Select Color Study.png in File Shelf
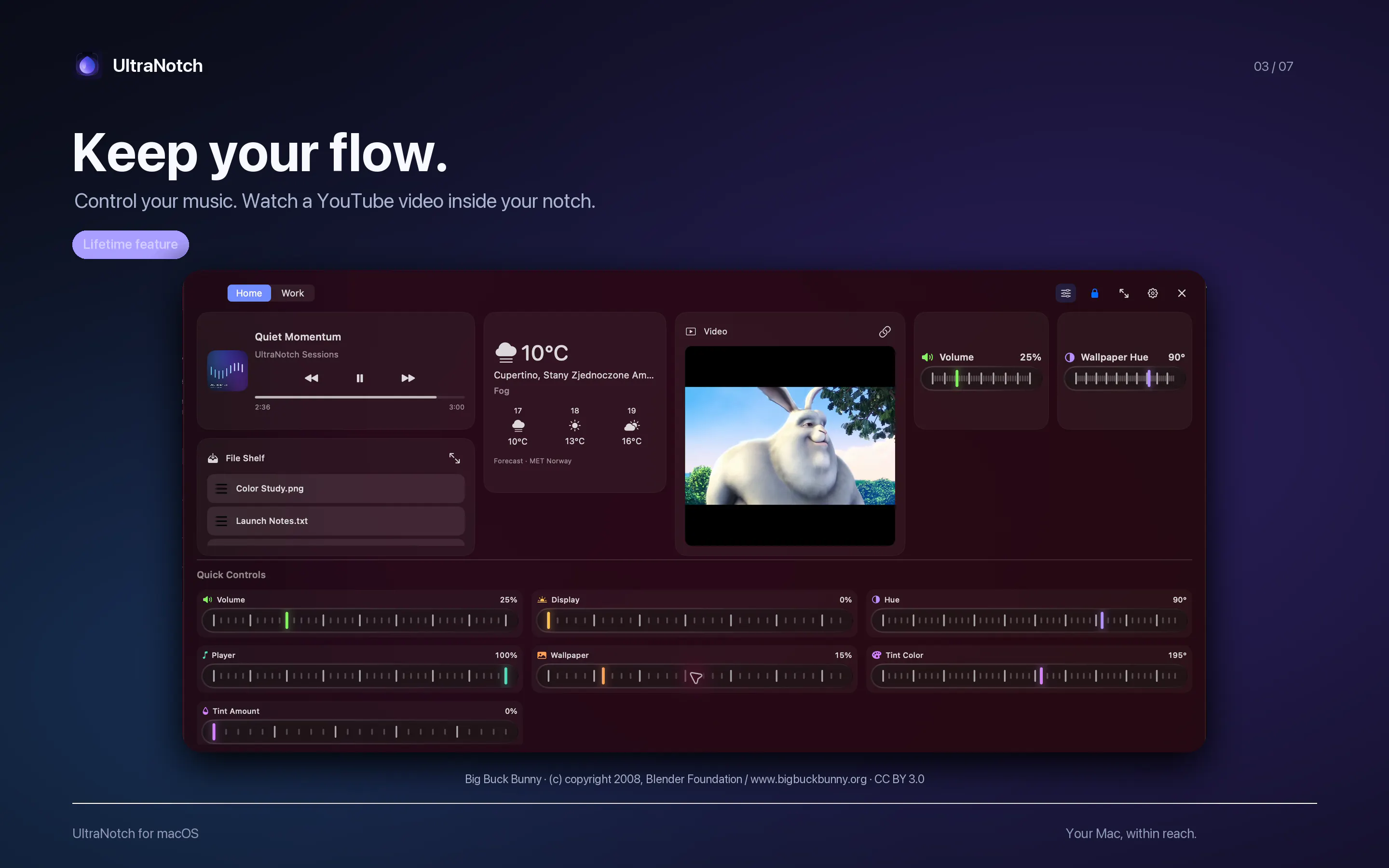Viewport: 1389px width, 868px height. tap(336, 488)
